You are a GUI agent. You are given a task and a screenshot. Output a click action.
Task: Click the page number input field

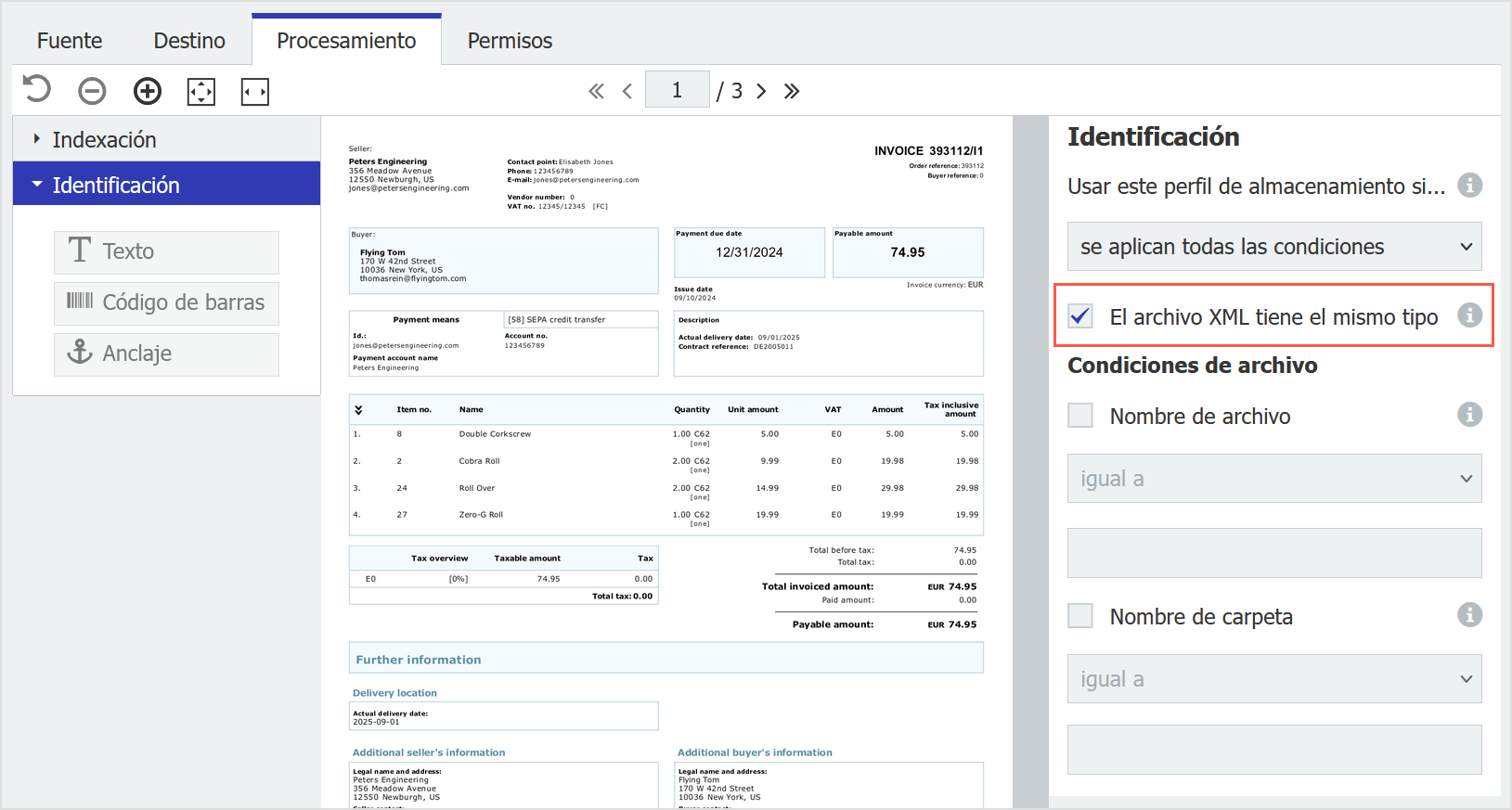click(x=677, y=90)
